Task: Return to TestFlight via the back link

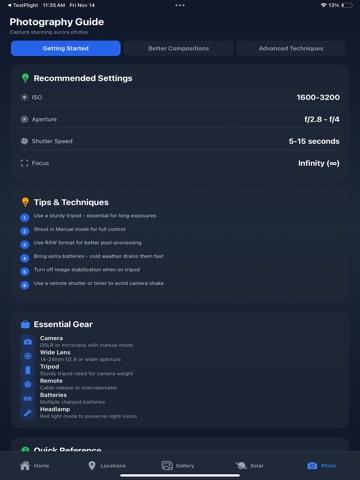Action: 23,5
